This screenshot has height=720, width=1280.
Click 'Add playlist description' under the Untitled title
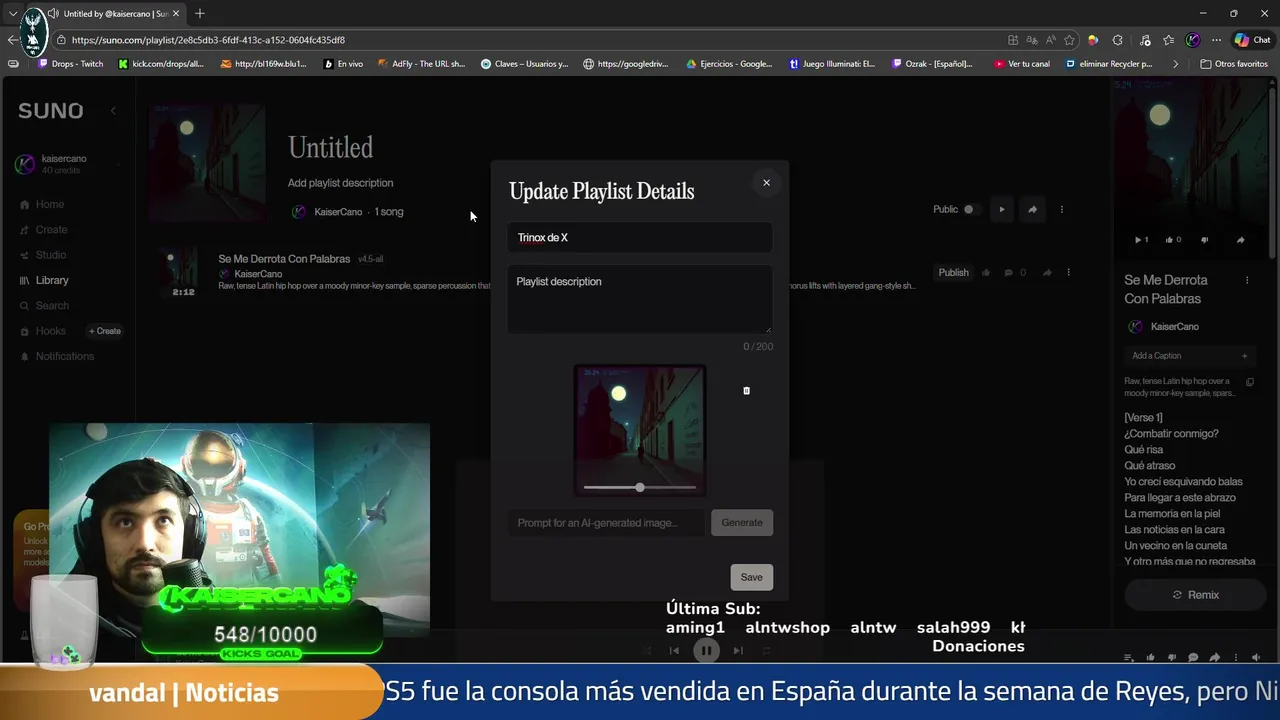(x=340, y=183)
